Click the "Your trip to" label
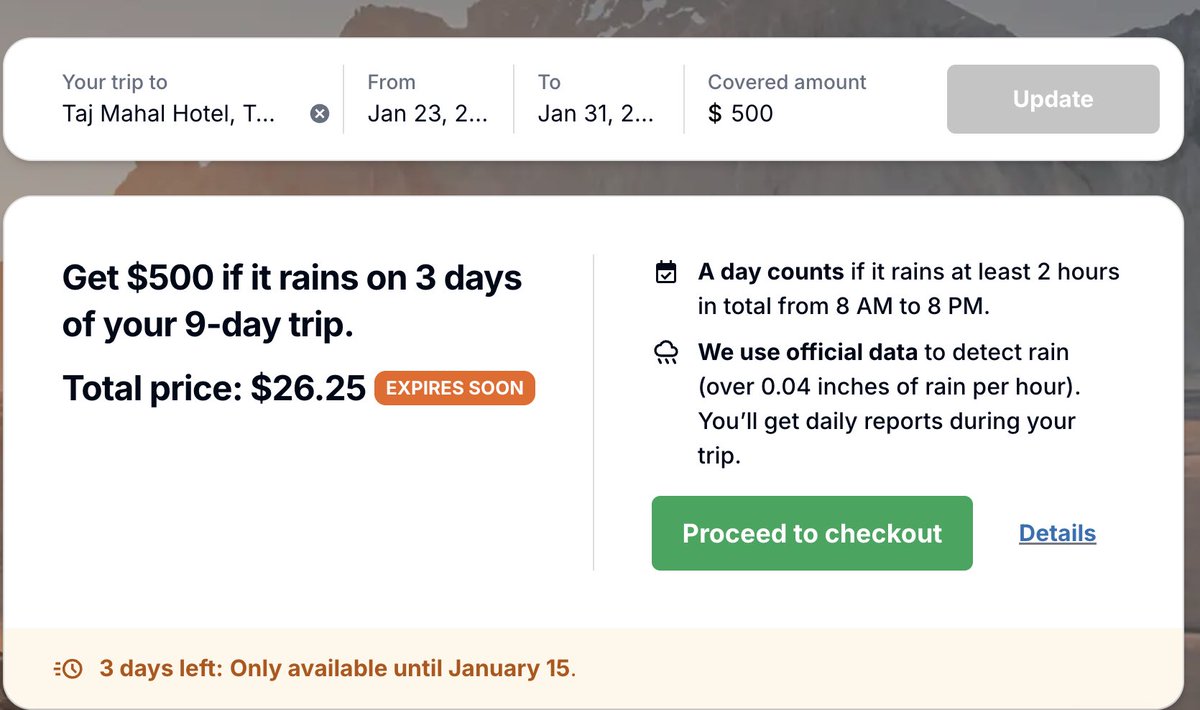Viewport: 1200px width, 710px height. point(115,82)
